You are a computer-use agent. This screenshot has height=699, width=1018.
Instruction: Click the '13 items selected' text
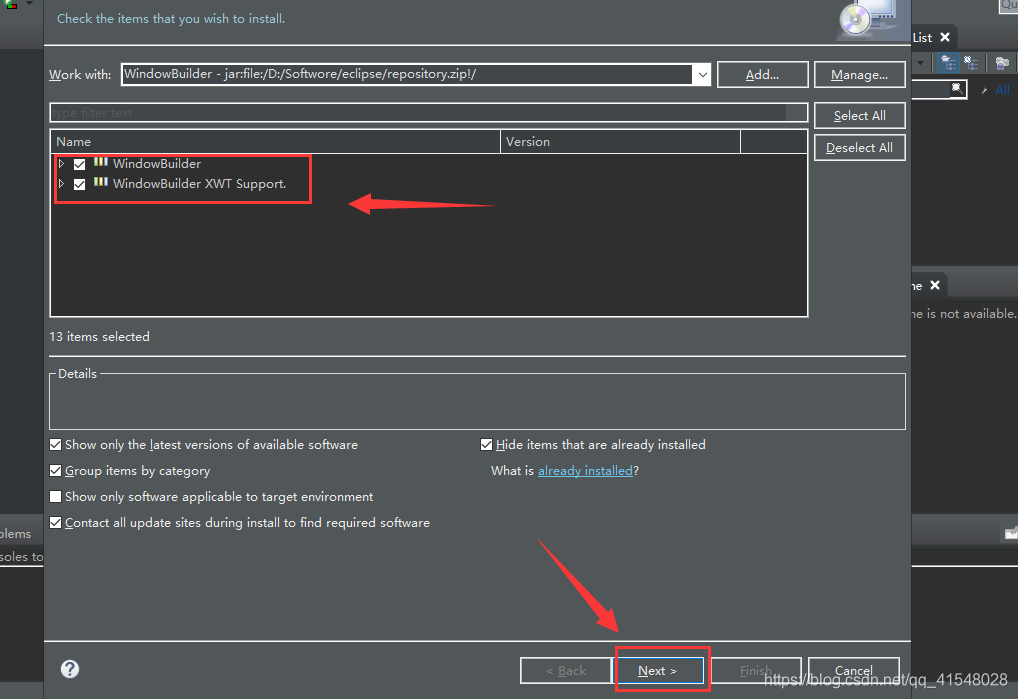[99, 336]
